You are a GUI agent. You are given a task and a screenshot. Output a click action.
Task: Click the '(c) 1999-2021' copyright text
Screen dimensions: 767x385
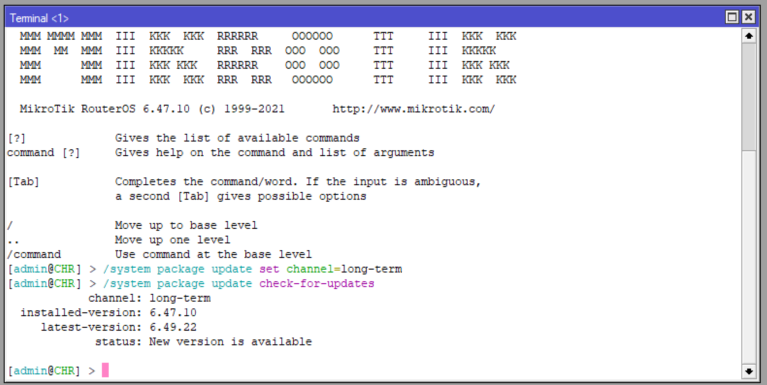(241, 109)
